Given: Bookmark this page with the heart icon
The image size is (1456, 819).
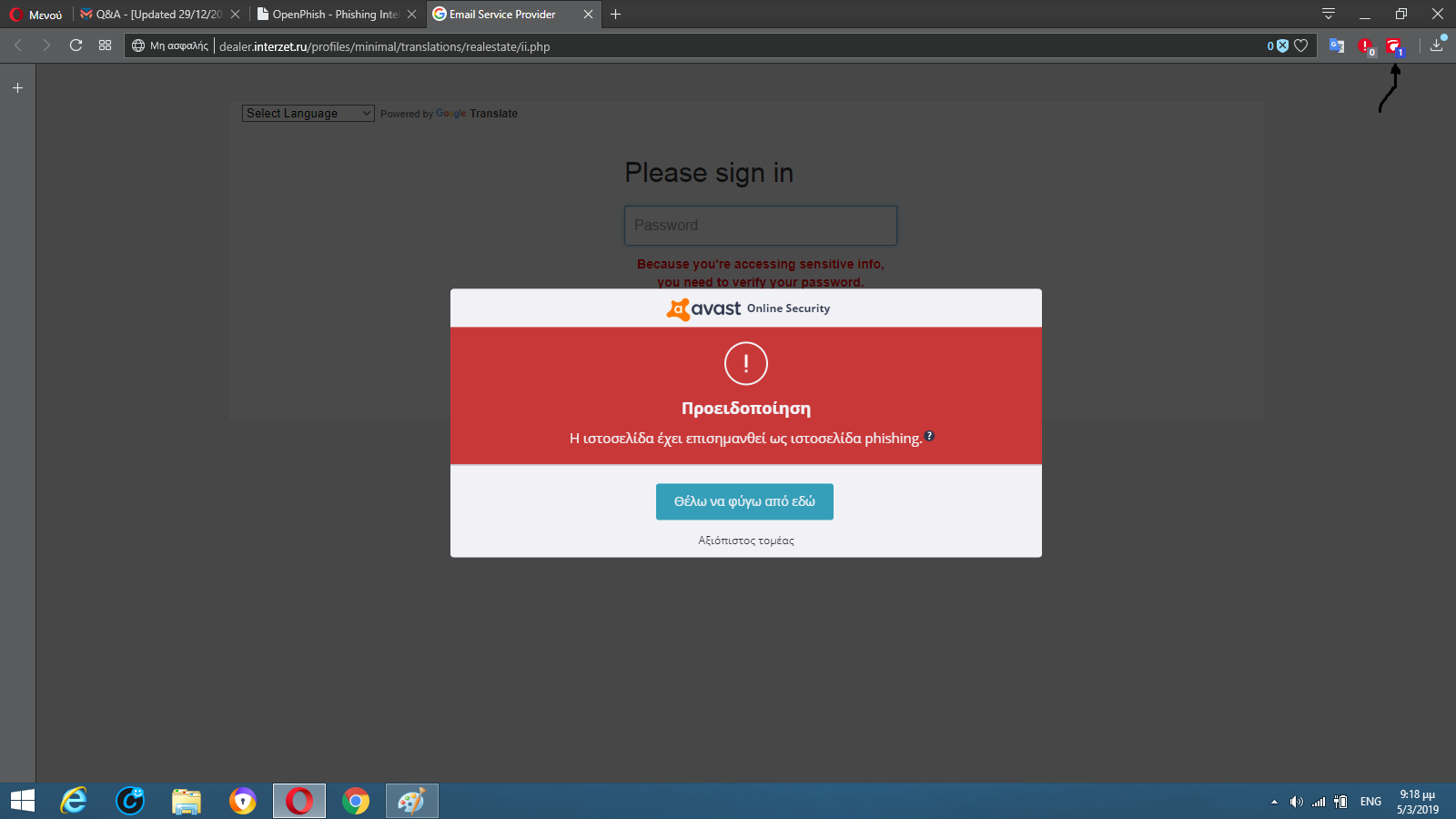Looking at the screenshot, I should point(1301,45).
